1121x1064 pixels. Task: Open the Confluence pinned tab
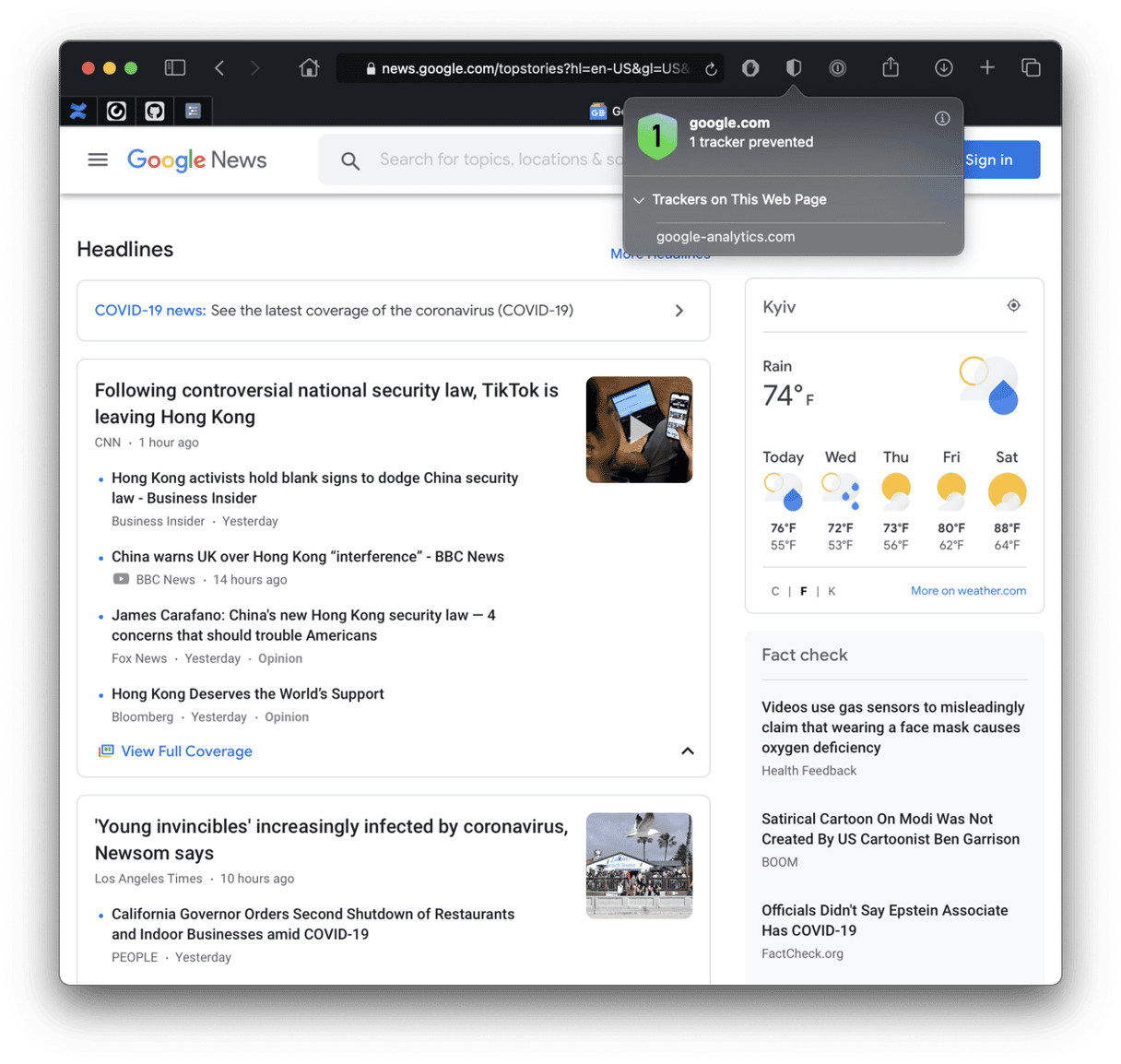pos(78,111)
